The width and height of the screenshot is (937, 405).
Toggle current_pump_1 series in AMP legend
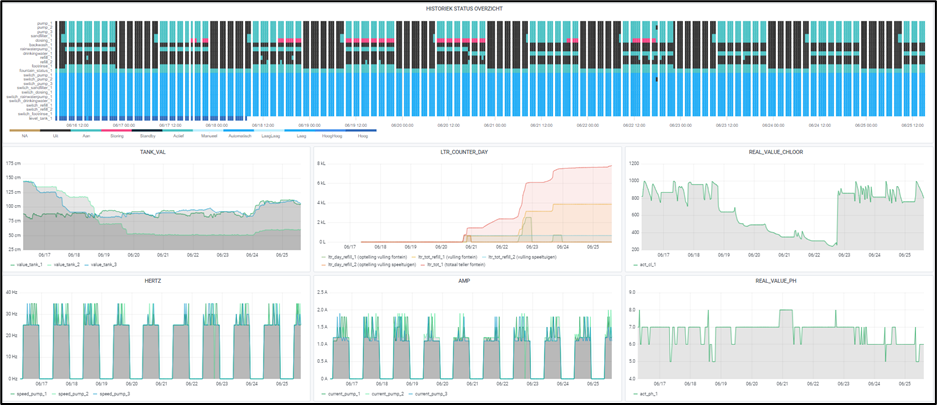click(342, 395)
